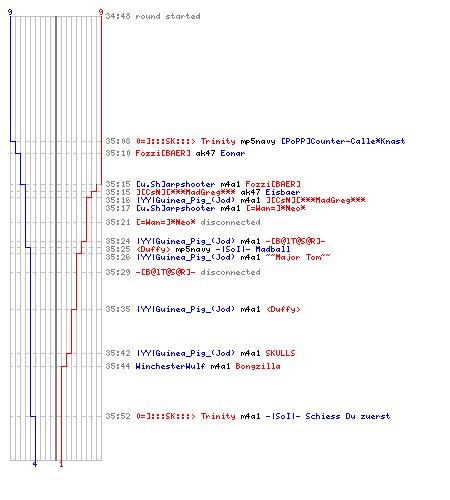Select <Duffy> mp5navy kill line killer

coord(153,249)
